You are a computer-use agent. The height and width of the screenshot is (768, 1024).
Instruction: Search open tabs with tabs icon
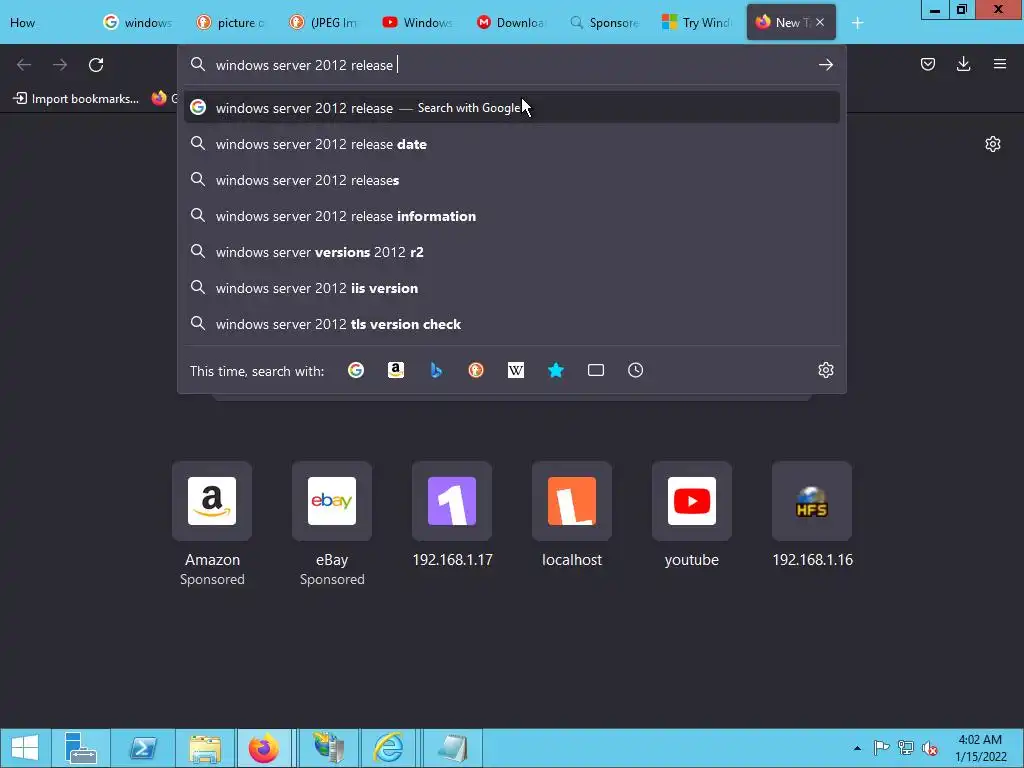pyautogui.click(x=596, y=370)
